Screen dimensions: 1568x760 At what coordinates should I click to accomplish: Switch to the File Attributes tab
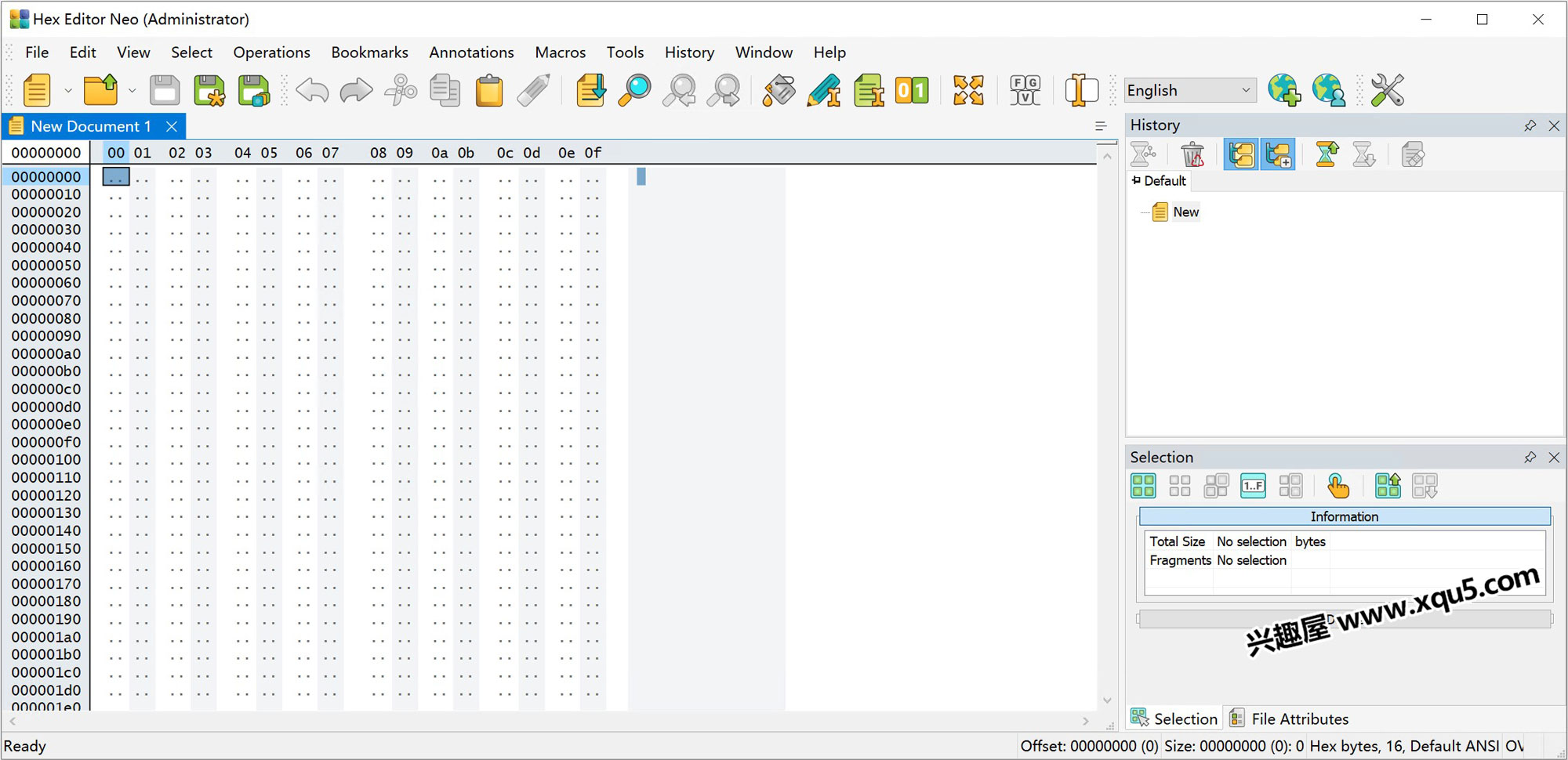tap(1289, 718)
